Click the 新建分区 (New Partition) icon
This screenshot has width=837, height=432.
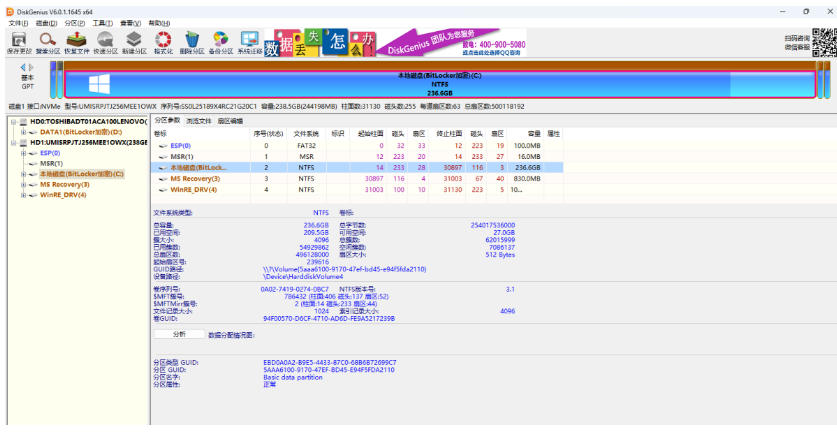coord(134,41)
